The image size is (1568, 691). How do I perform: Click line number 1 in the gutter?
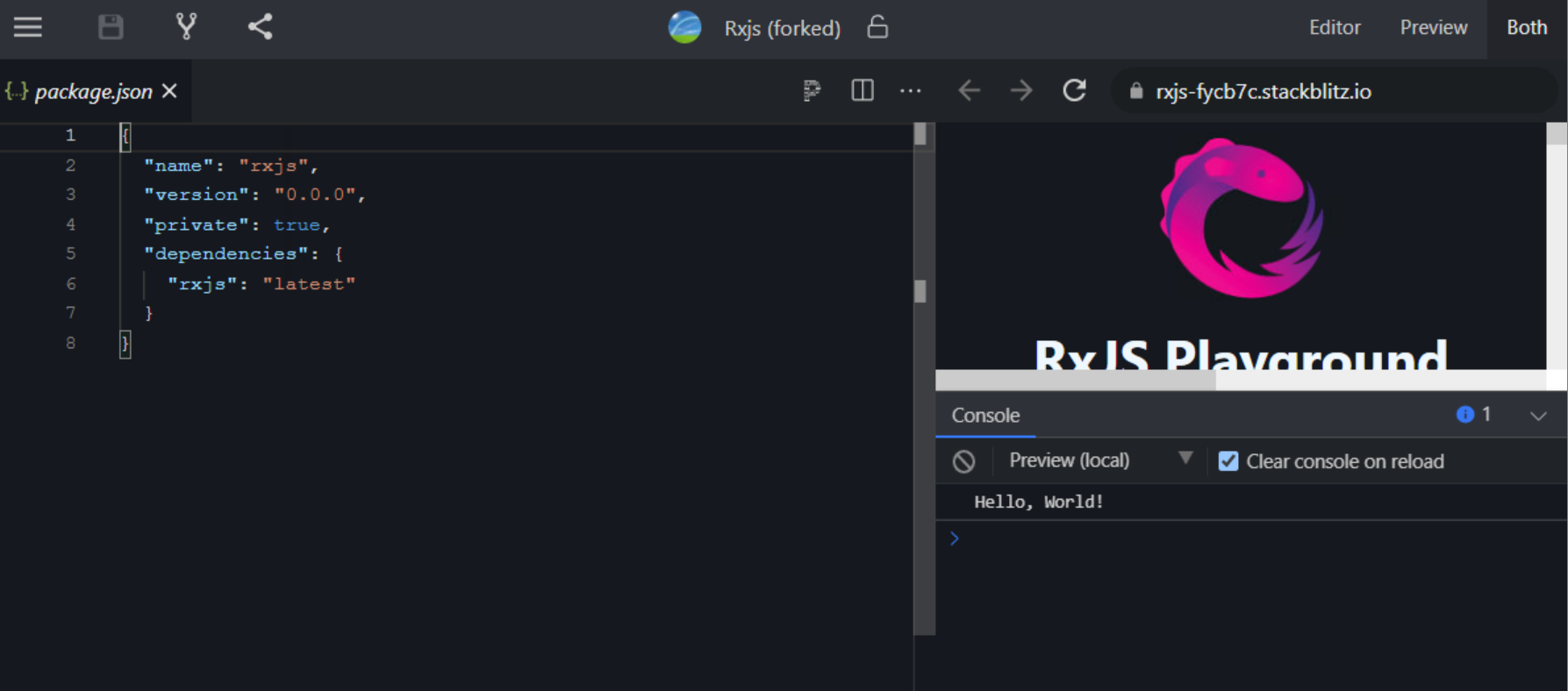point(70,135)
